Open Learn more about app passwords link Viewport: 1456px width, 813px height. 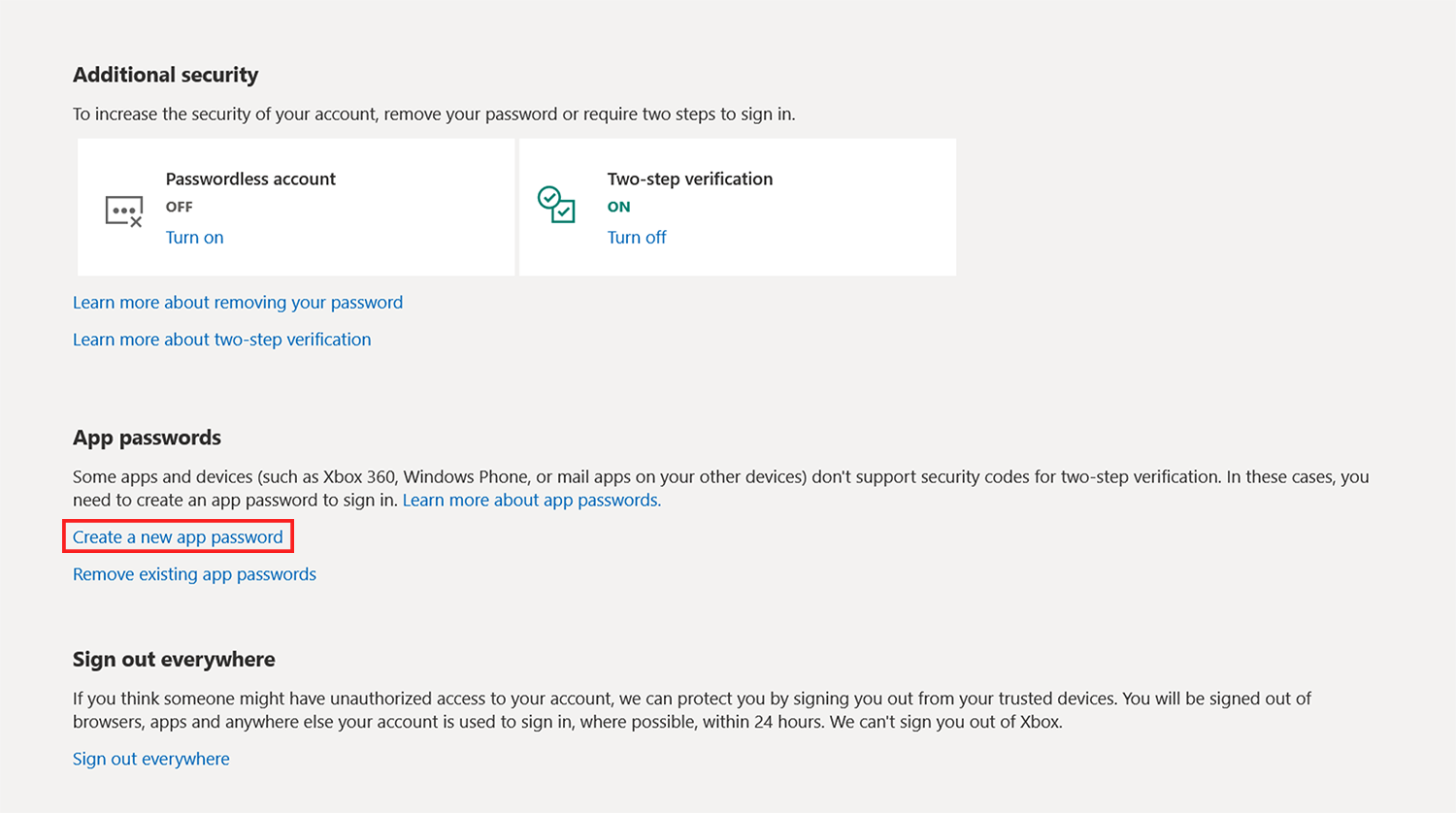pos(532,501)
